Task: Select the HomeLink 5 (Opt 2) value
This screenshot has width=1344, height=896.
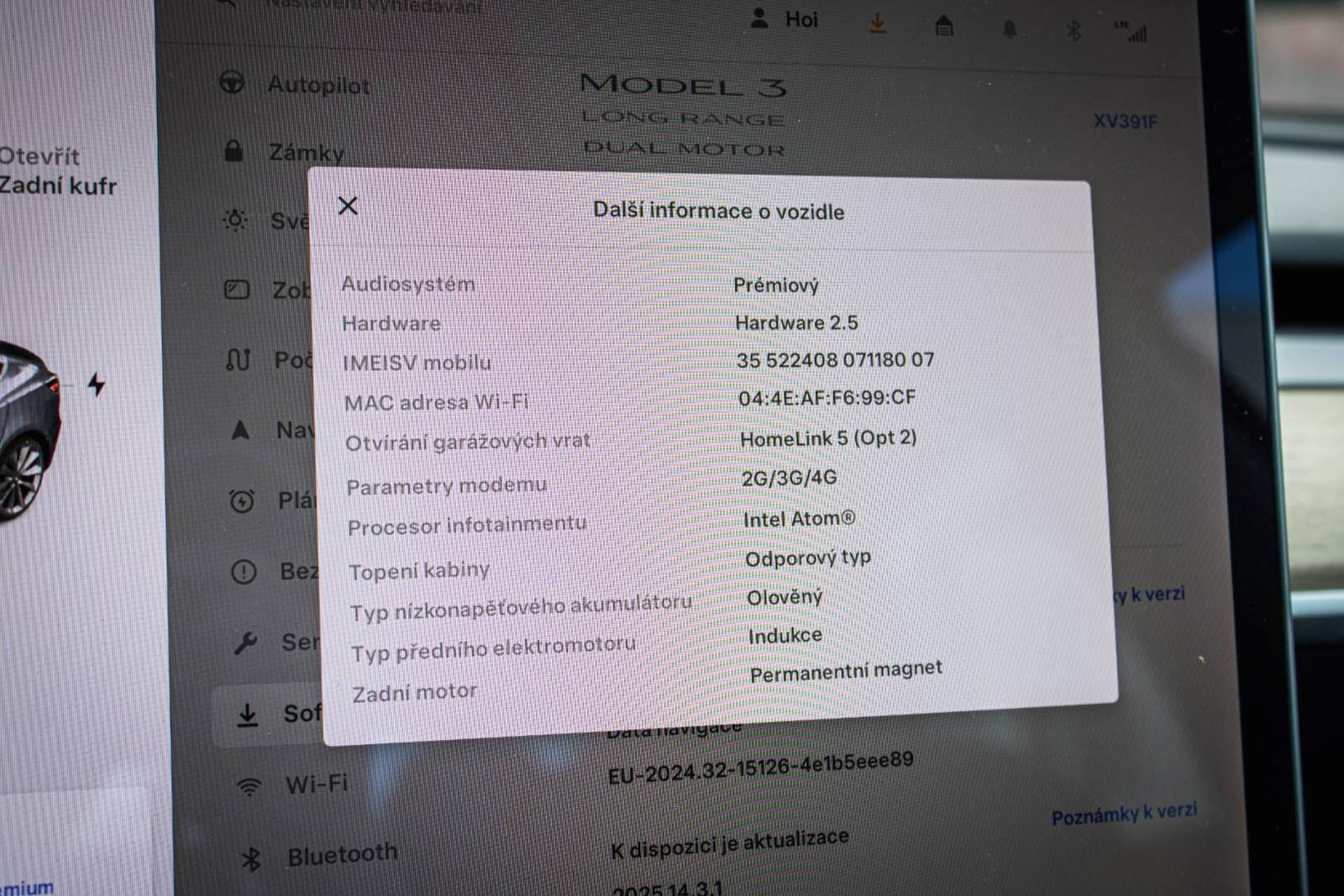Action: 828,438
